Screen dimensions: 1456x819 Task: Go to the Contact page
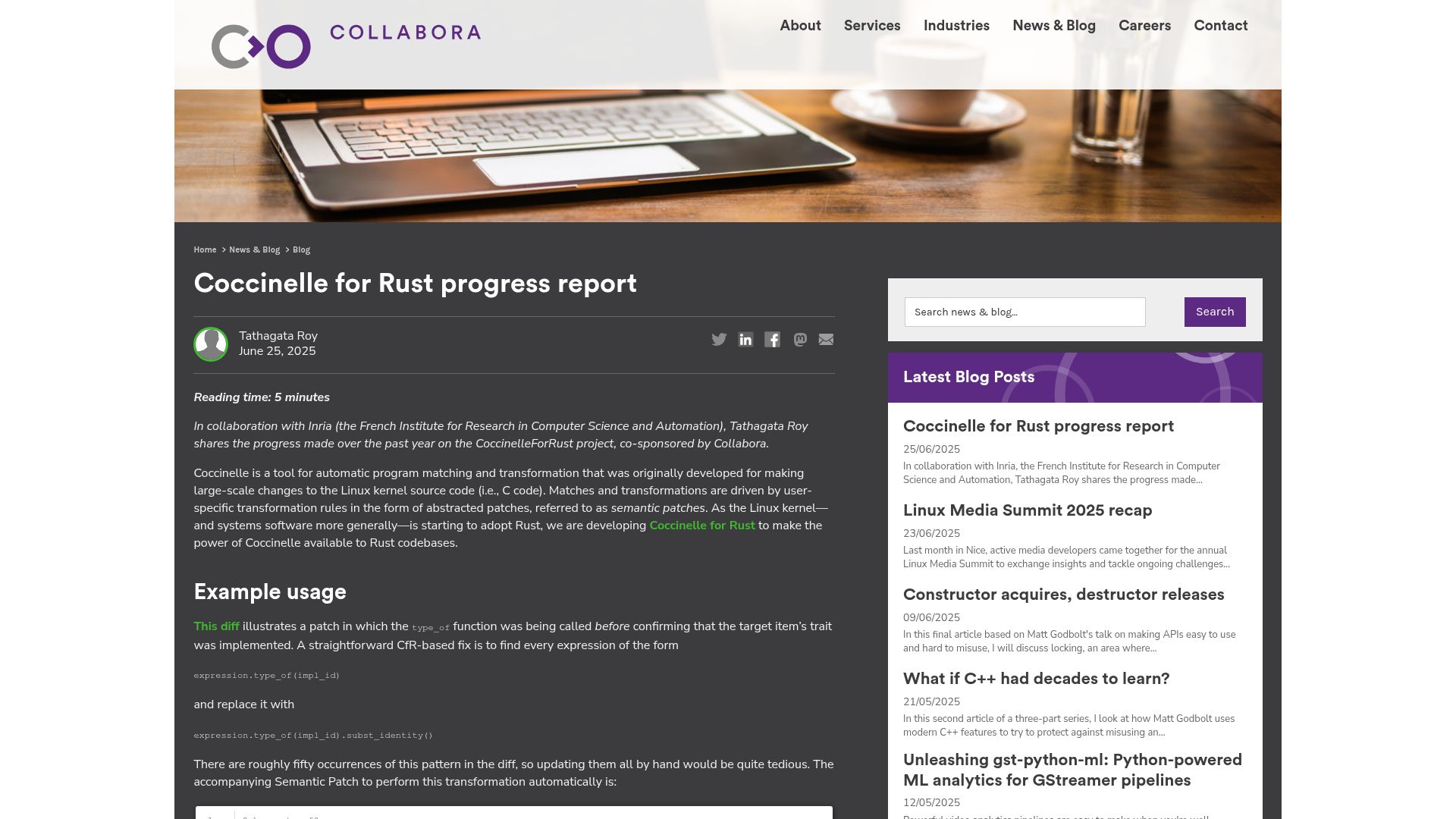tap(1220, 26)
